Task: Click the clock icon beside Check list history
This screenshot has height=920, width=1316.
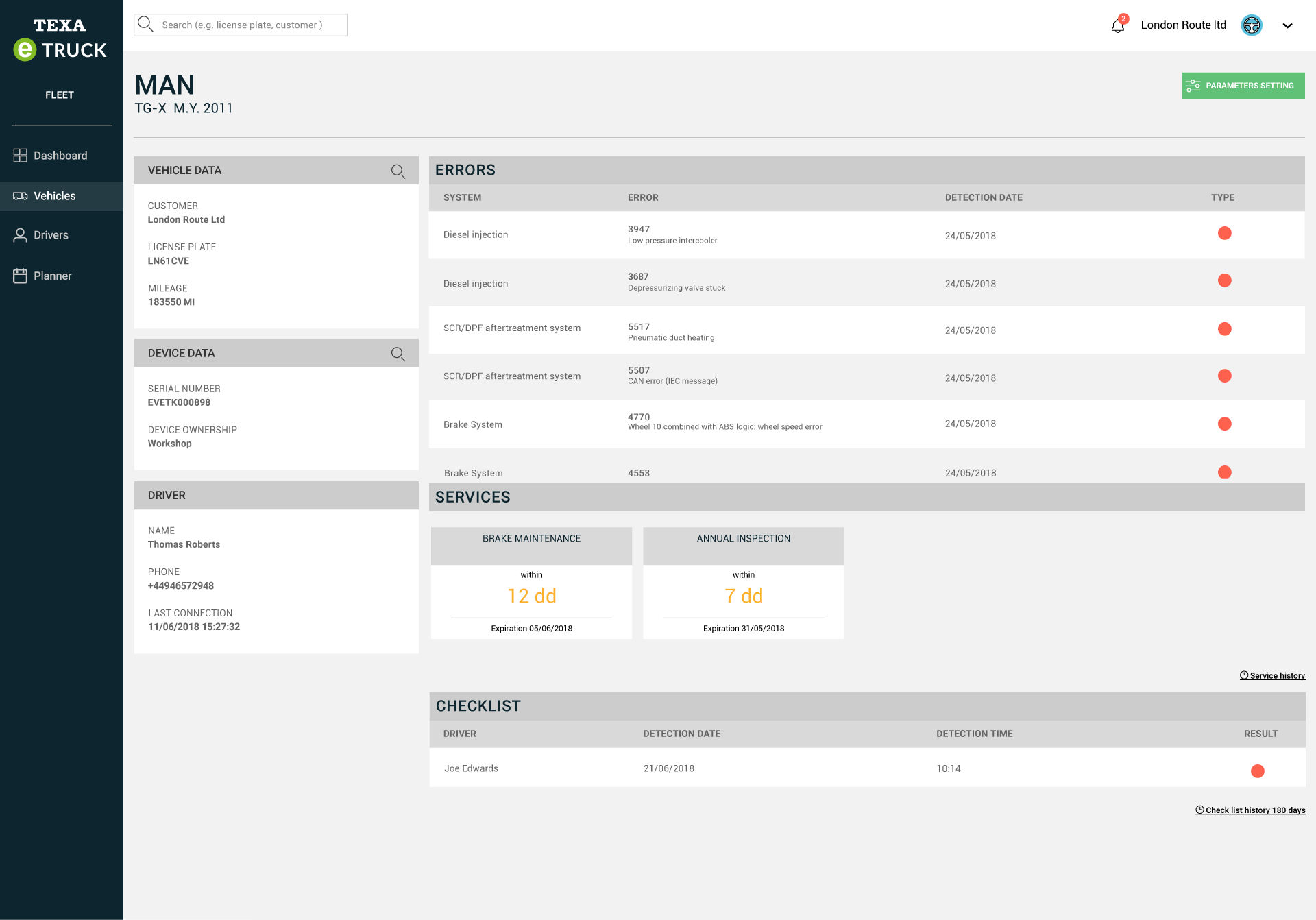Action: pos(1200,810)
